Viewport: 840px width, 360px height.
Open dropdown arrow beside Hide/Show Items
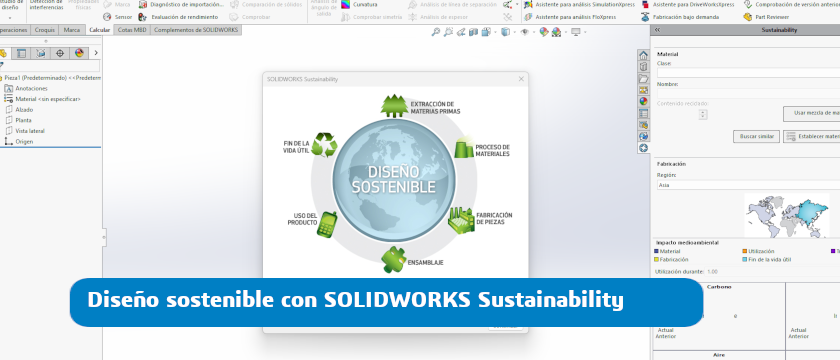(534, 32)
